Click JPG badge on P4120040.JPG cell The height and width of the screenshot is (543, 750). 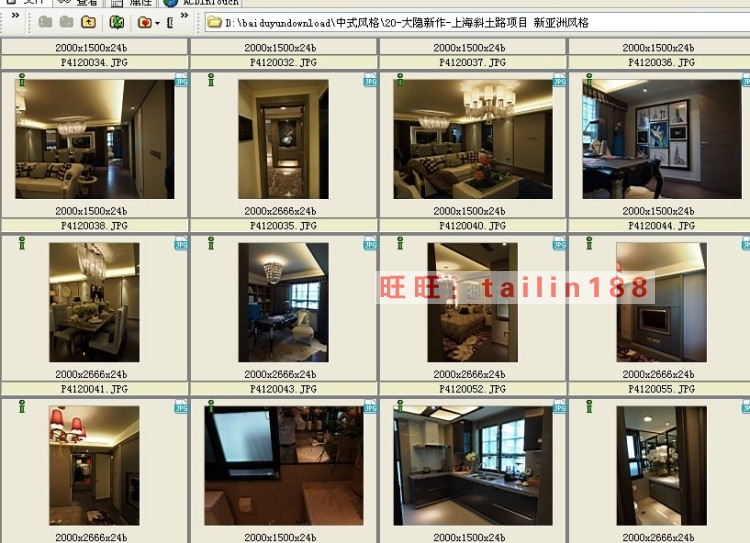(560, 80)
